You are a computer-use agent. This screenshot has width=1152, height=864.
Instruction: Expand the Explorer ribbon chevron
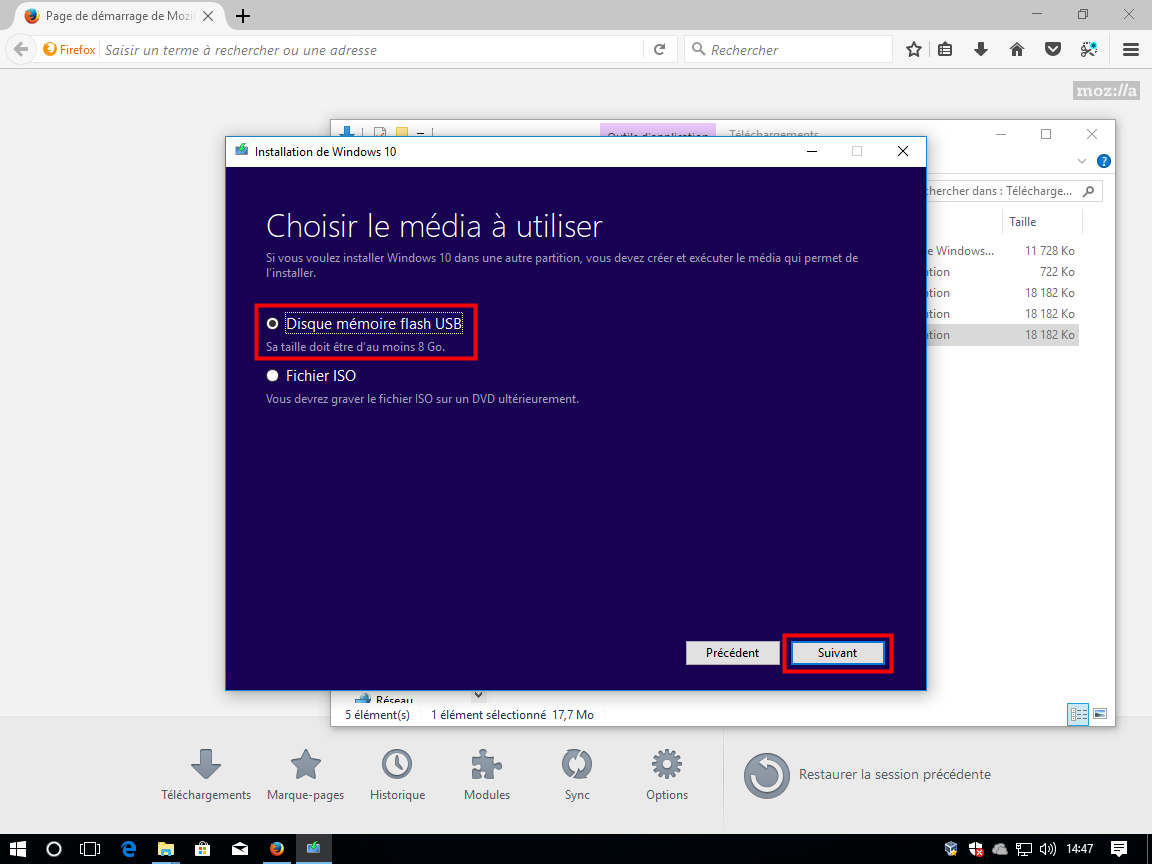tap(1082, 161)
